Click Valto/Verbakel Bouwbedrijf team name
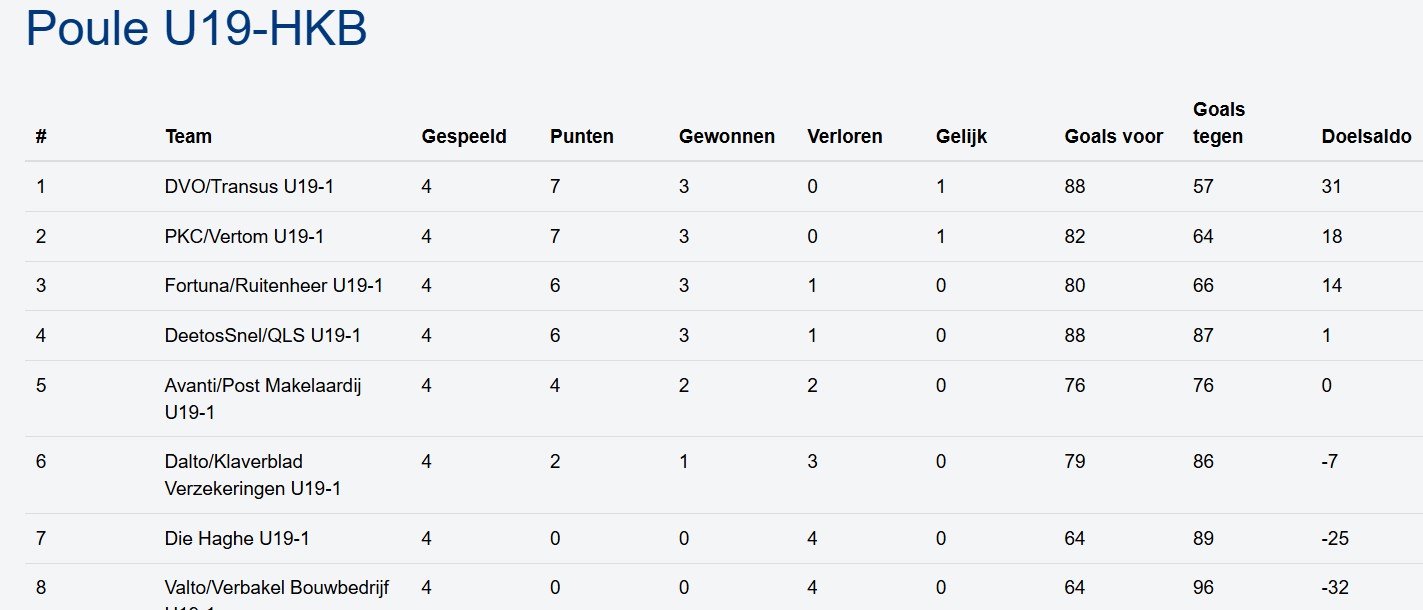This screenshot has width=1423, height=610. pos(277,589)
